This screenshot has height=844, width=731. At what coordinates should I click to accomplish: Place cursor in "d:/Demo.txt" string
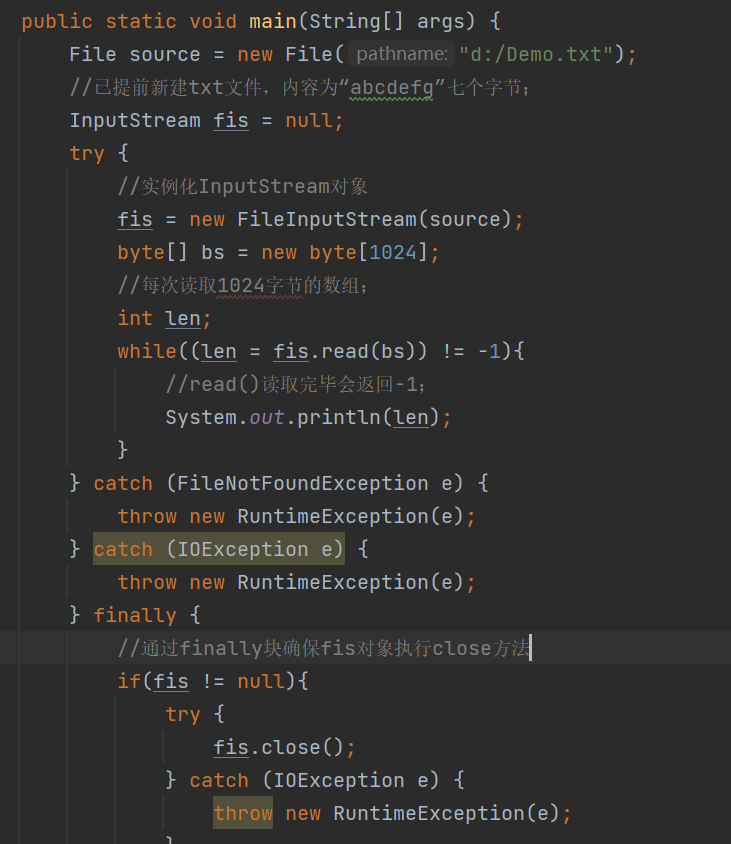[541, 54]
